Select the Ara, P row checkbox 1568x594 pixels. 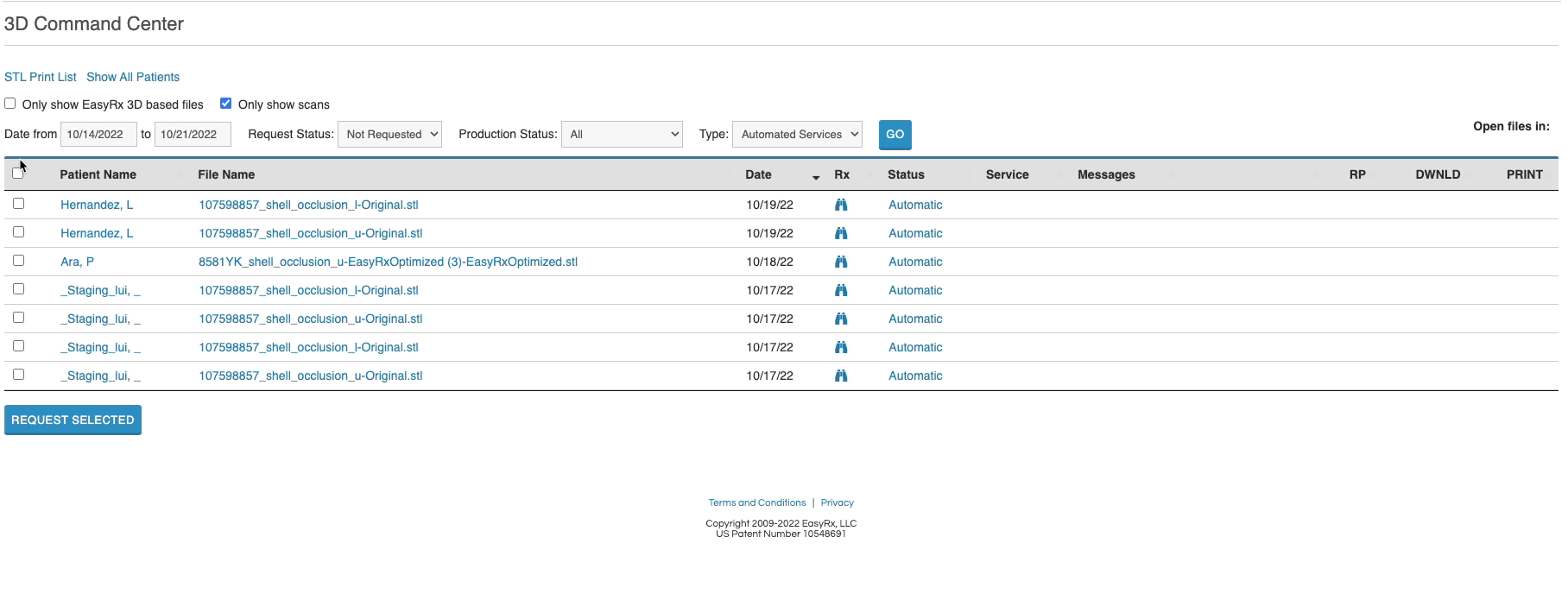click(18, 261)
